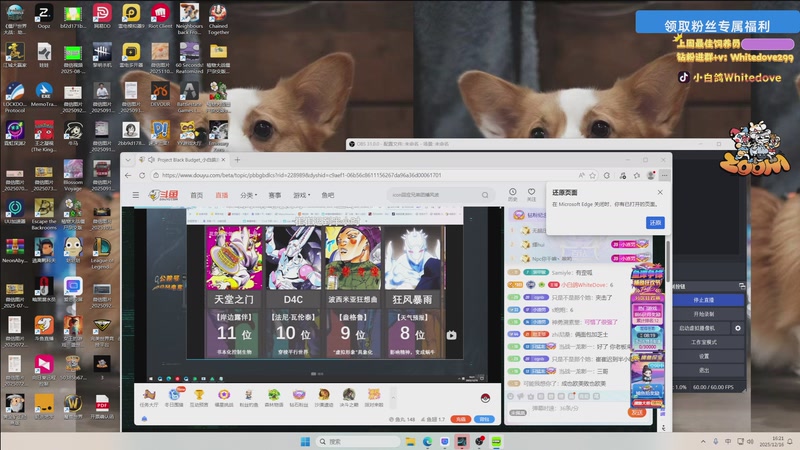
Task: Open the trophy 互动预言 activity icon
Action: pyautogui.click(x=198, y=398)
